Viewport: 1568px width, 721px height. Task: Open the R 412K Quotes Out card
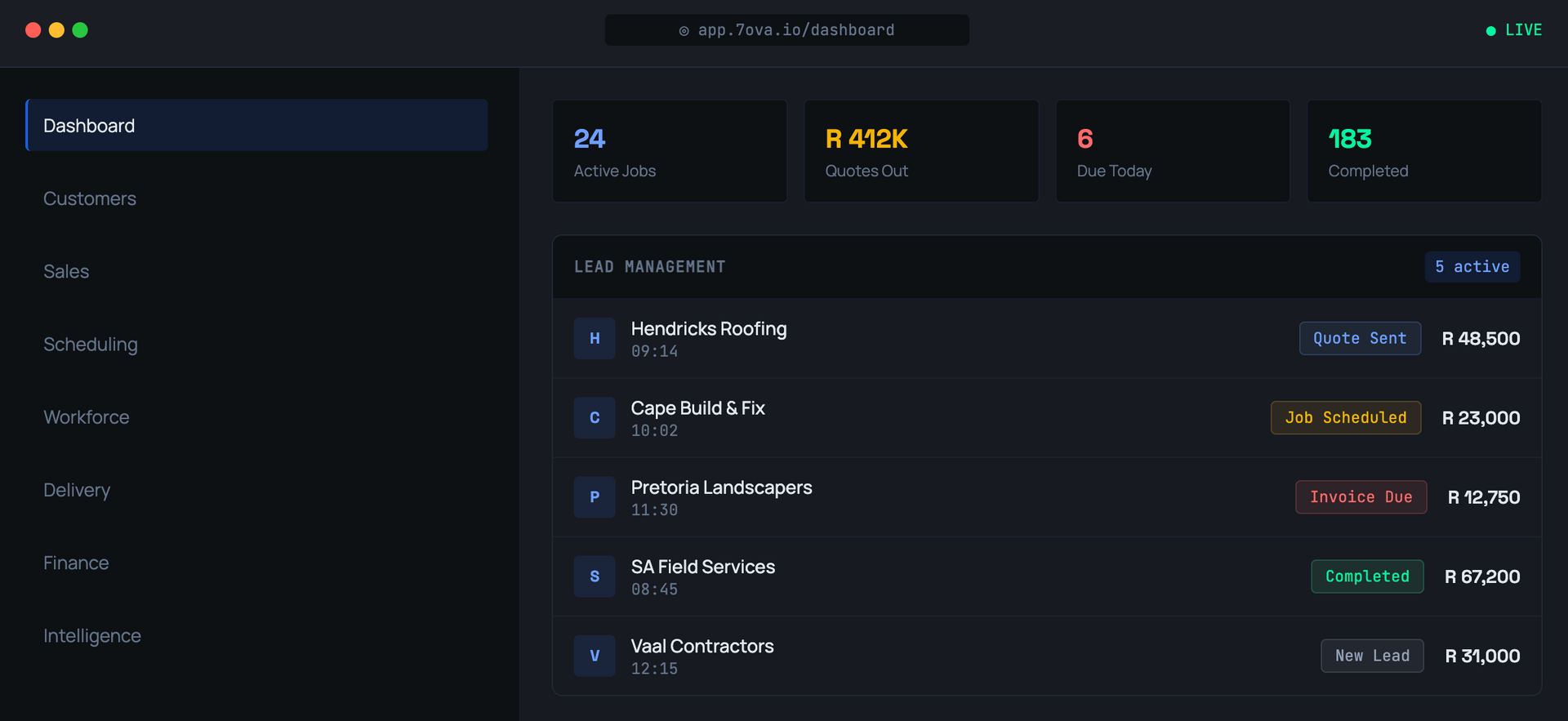pos(921,151)
